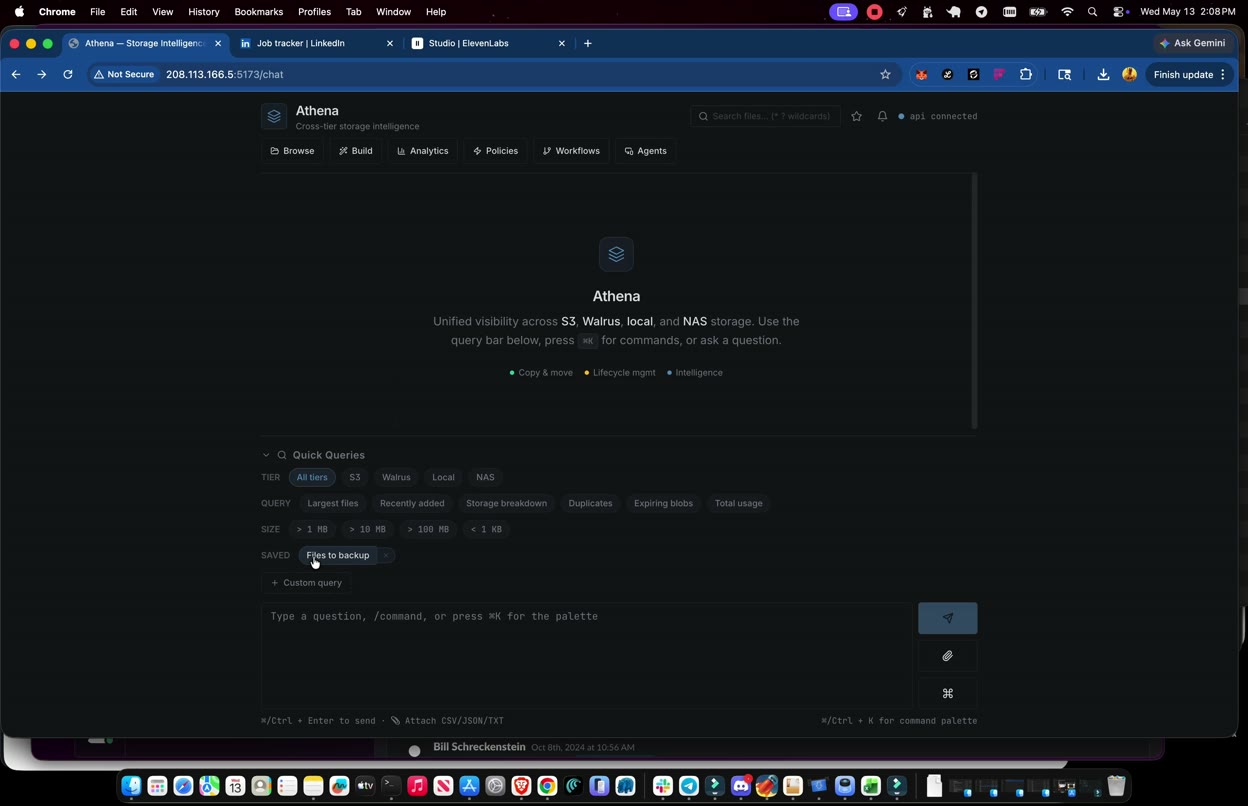Go back in browser history

[x=16, y=75]
